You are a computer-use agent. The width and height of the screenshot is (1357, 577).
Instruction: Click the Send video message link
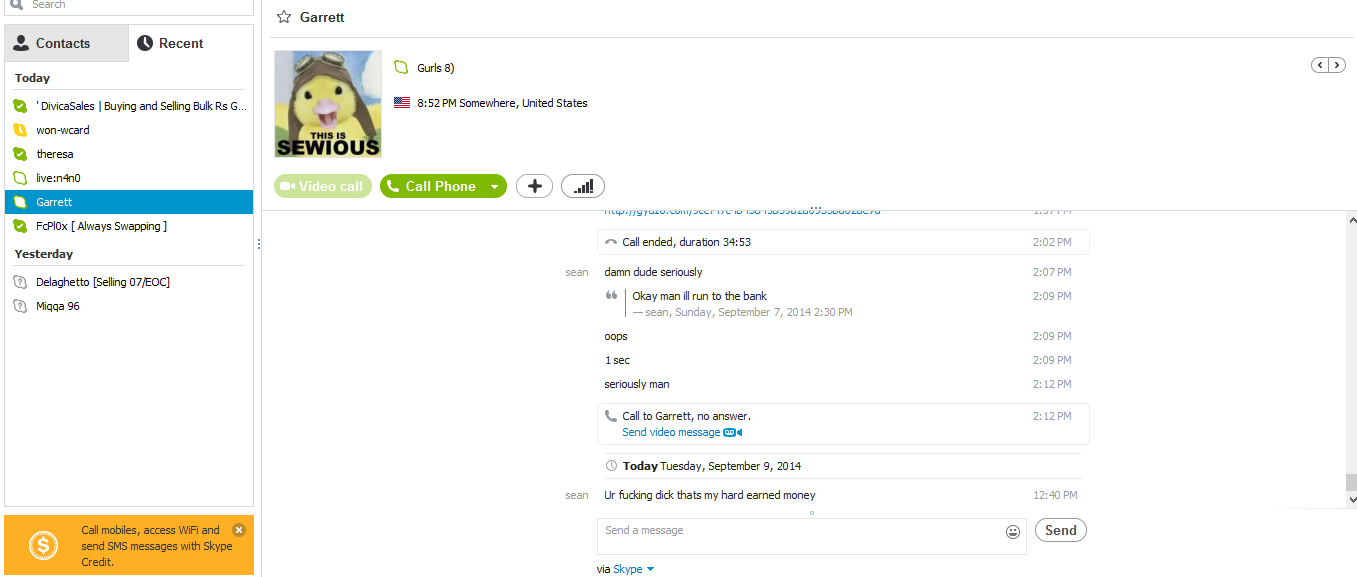(x=671, y=433)
